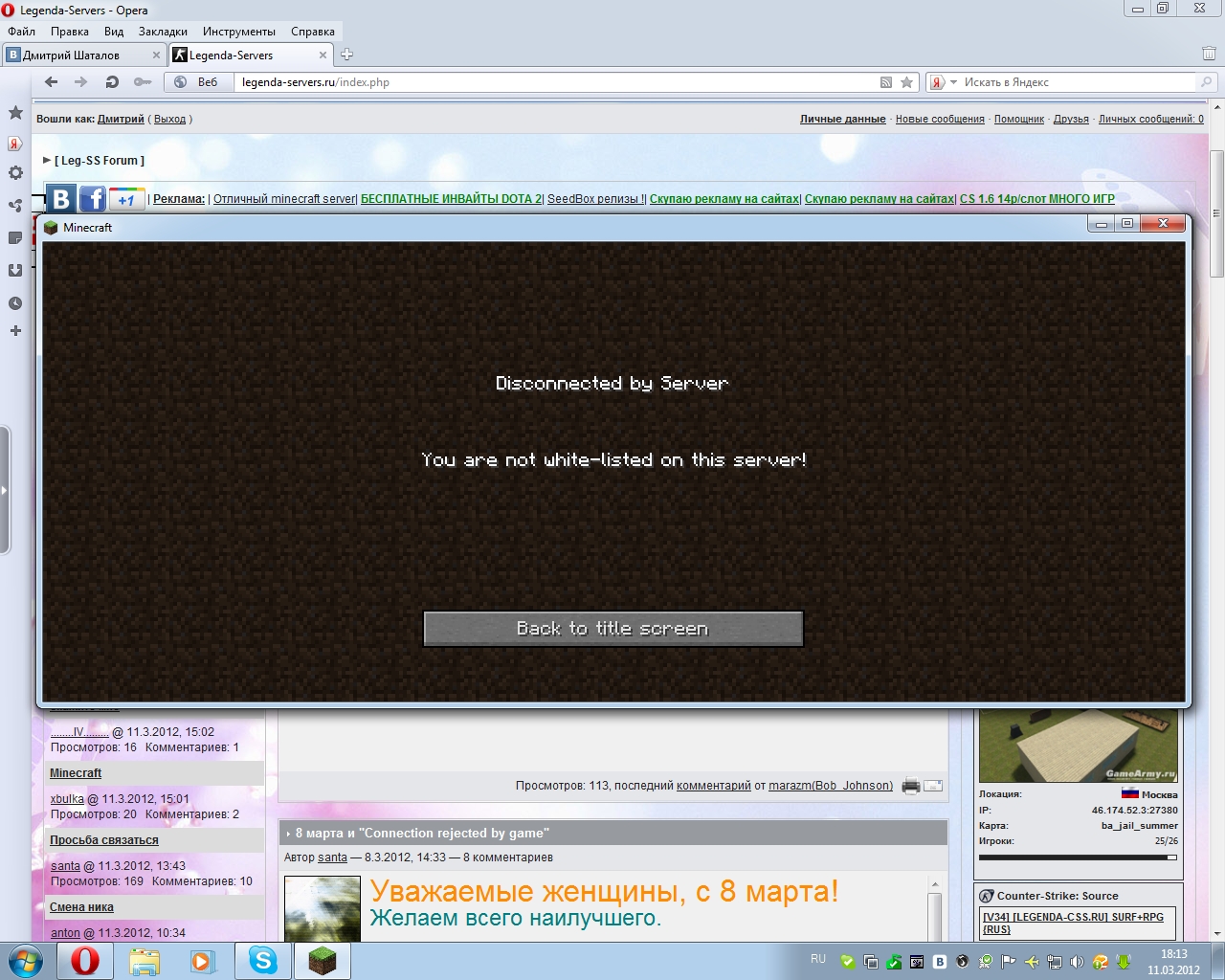Open БЕСПЛАТНЫЕ ИНВАЙТЫ DOTA 2 ad link
The image size is (1225, 980).
pos(451,199)
